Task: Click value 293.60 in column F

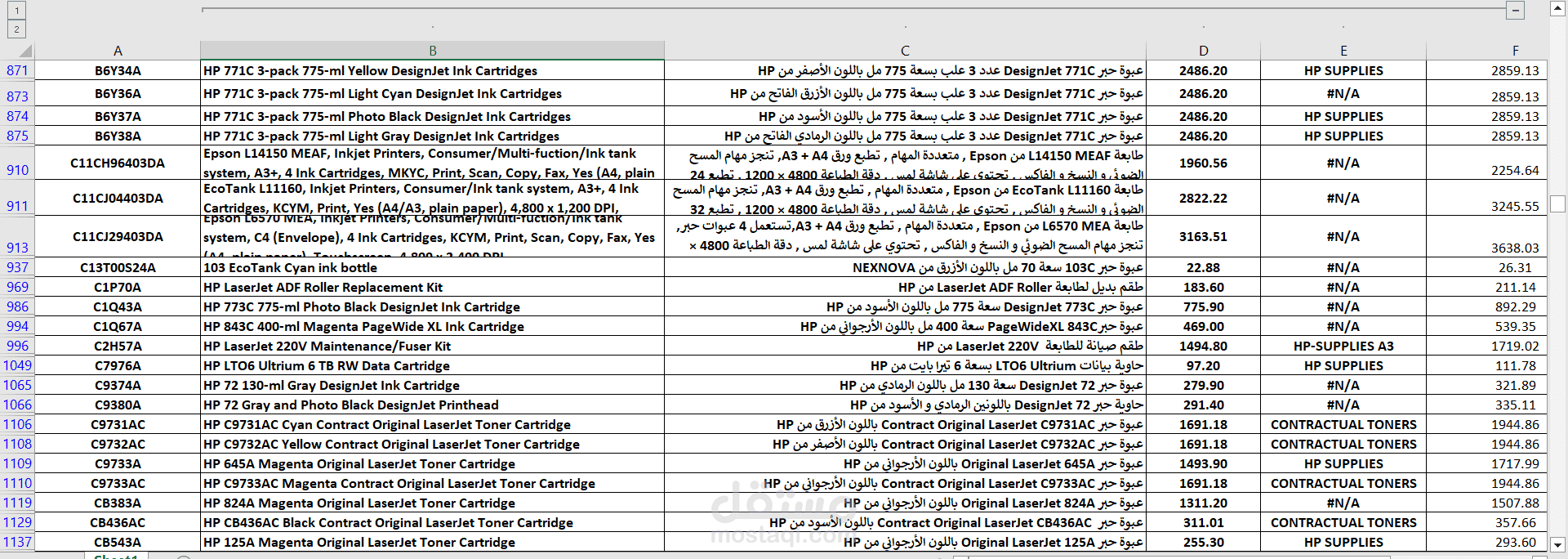Action: 1487,542
